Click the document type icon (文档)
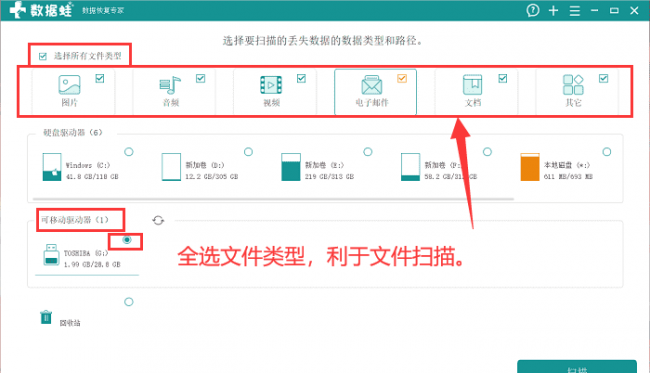The image size is (650, 373). click(x=472, y=85)
